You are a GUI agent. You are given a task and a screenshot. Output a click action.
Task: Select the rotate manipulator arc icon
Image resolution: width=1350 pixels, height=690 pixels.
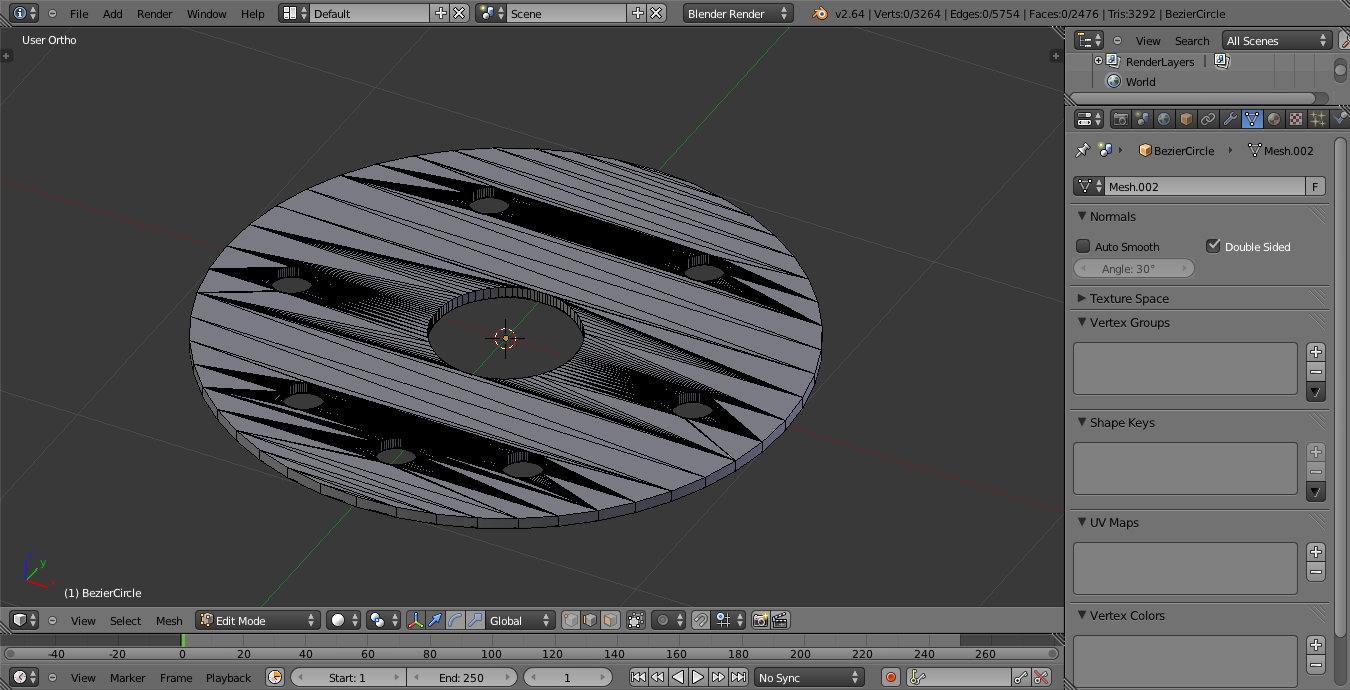[x=455, y=620]
